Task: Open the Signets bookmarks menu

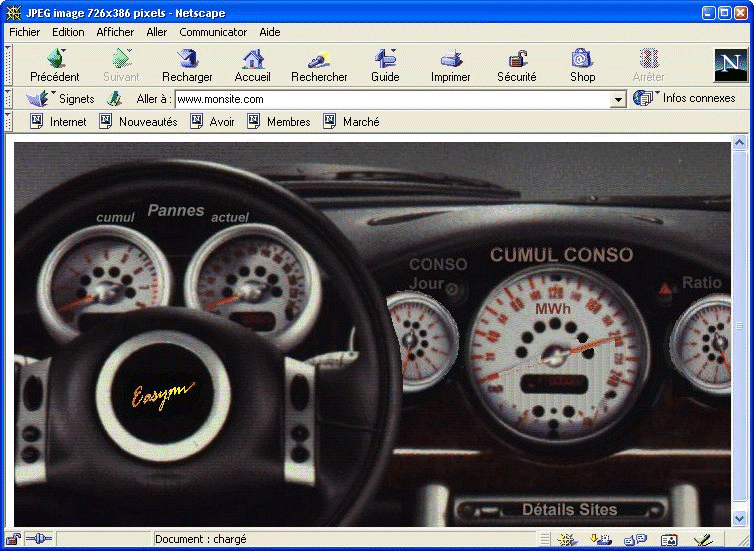Action: (x=60, y=99)
